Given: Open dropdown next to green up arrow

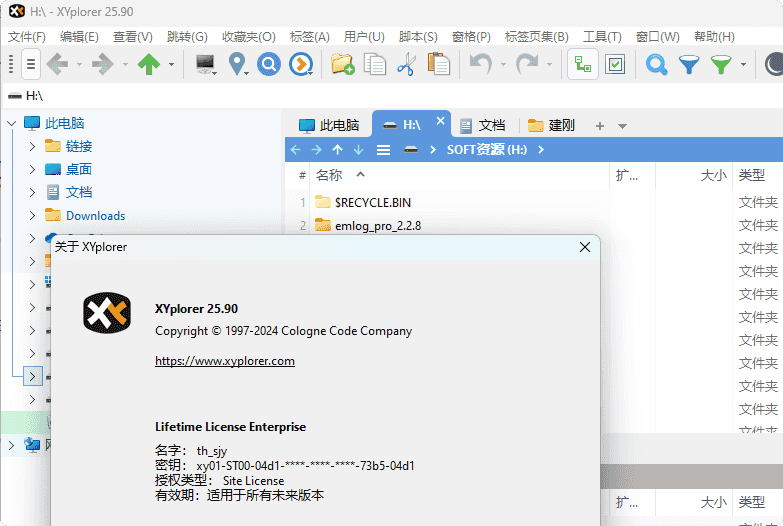Looking at the screenshot, I should tap(171, 64).
